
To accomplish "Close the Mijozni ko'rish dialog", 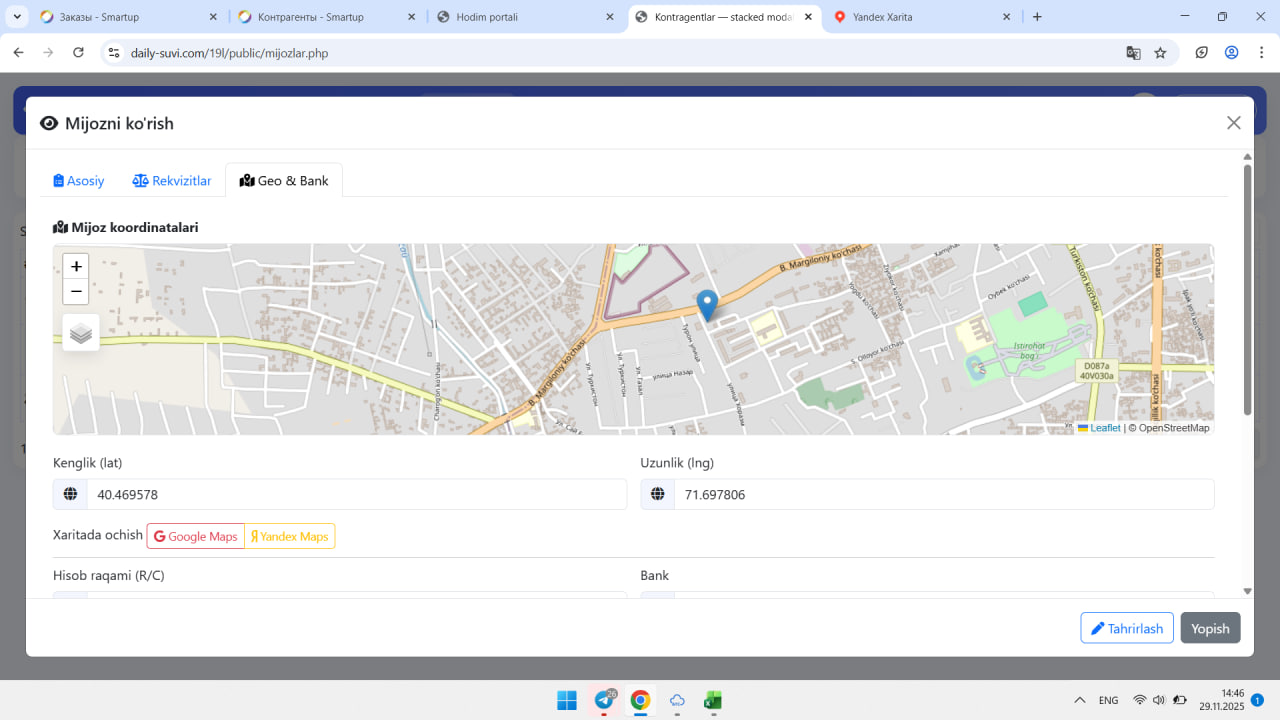I will pos(1233,123).
